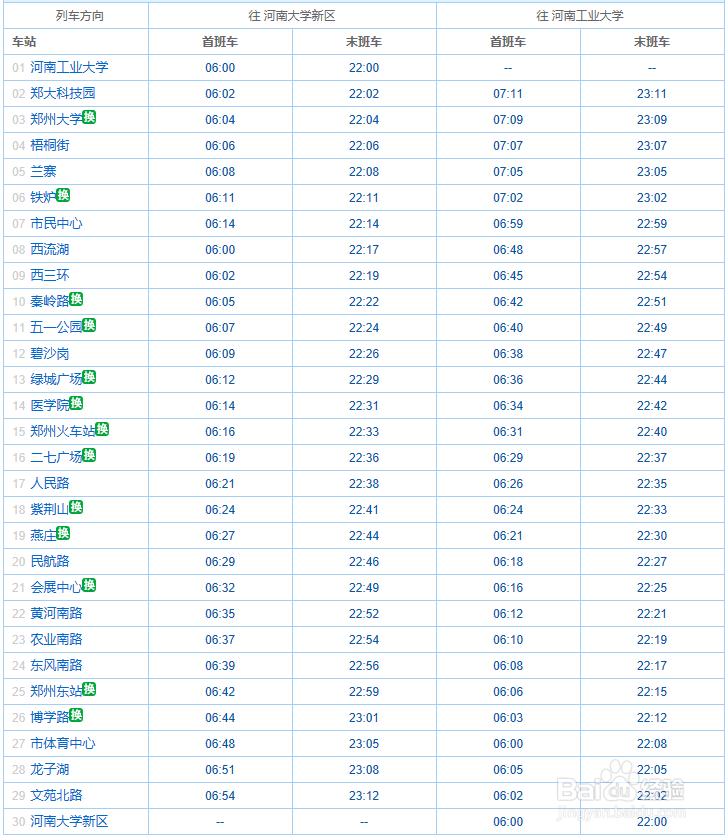This screenshot has width=726, height=837.
Task: Click the transfer icon beside 秦岭路
Action: (x=76, y=299)
